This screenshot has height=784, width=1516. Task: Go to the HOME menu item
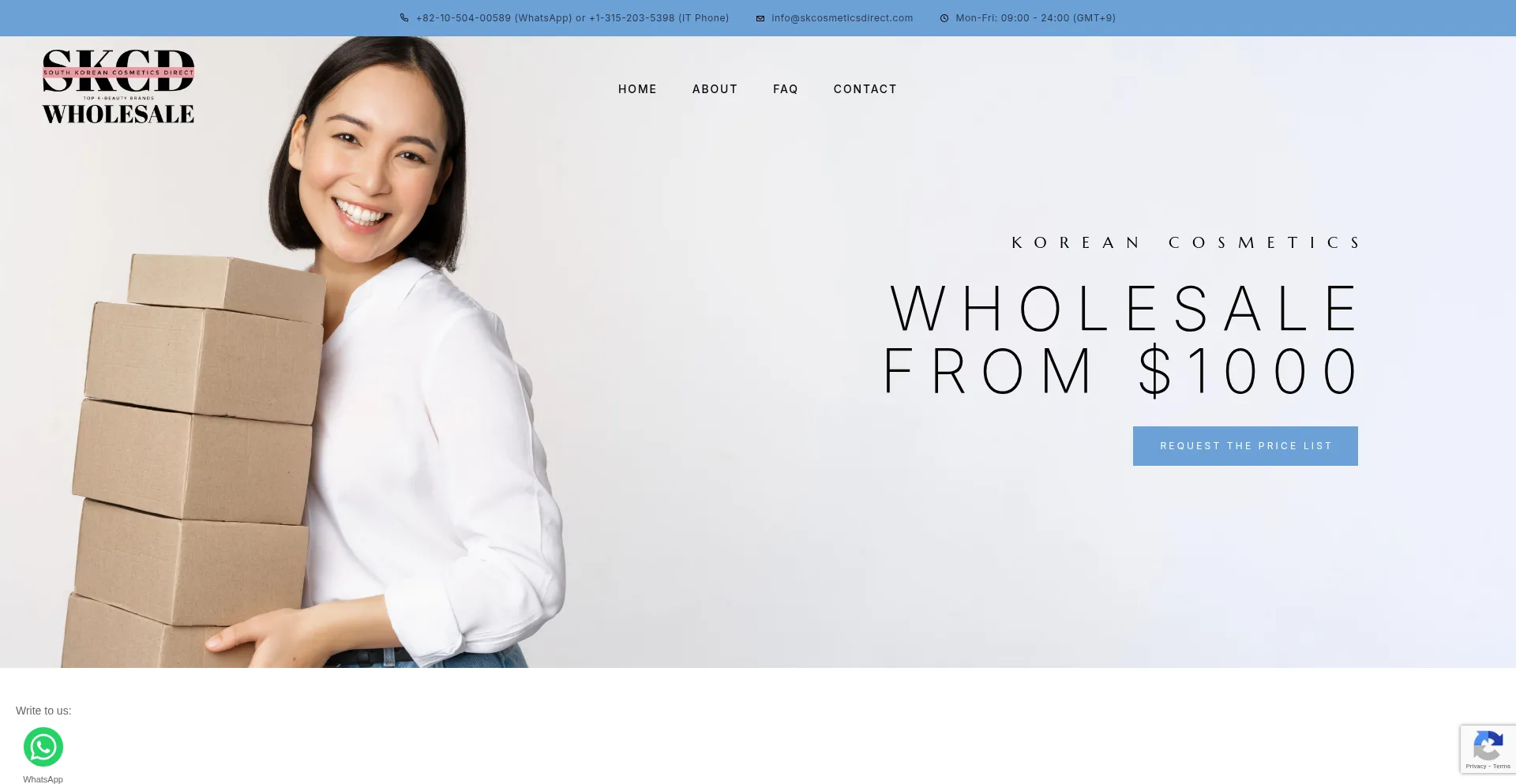tap(637, 89)
